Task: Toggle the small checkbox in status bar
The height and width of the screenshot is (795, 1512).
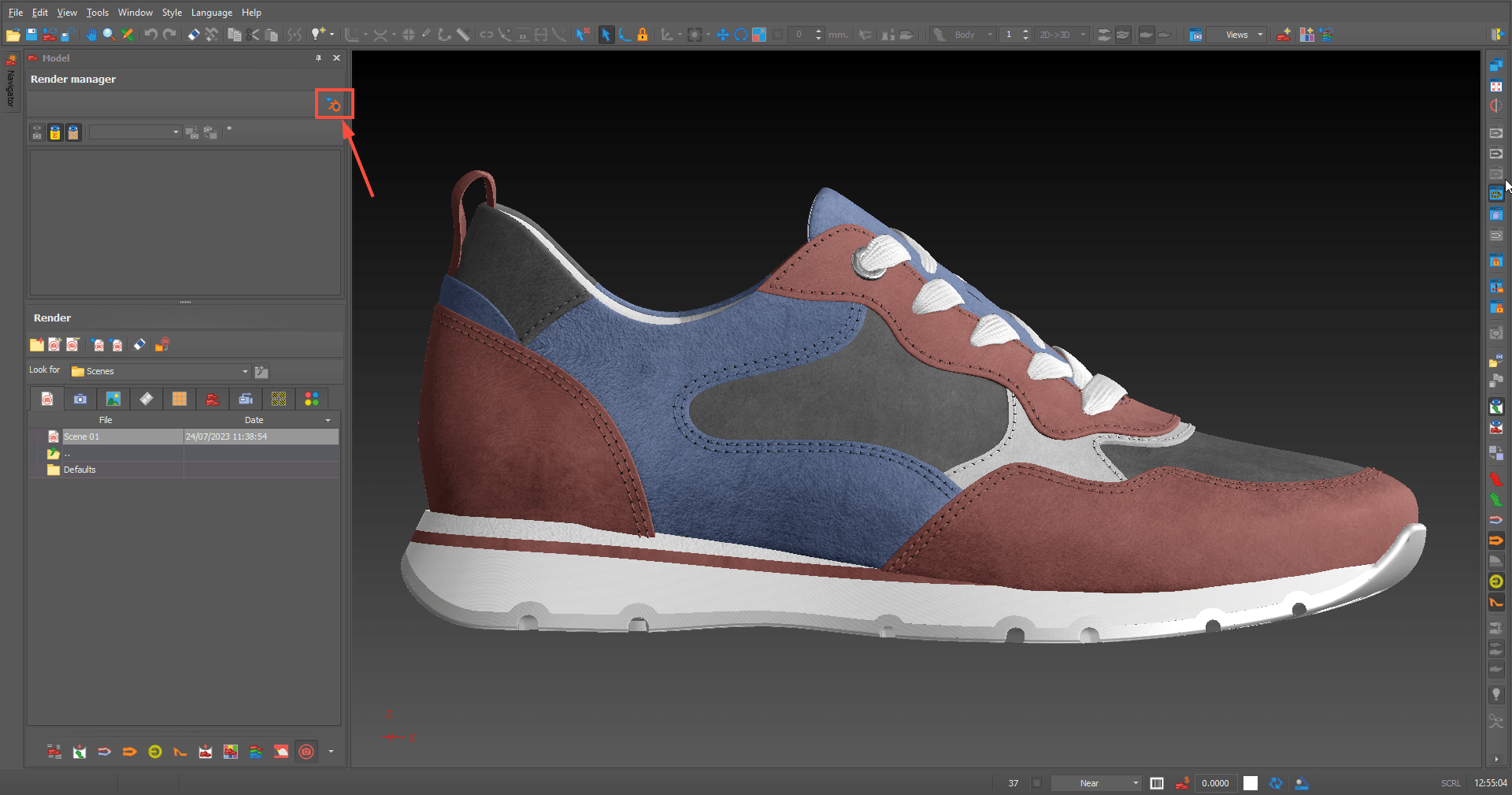Action: click(1036, 783)
